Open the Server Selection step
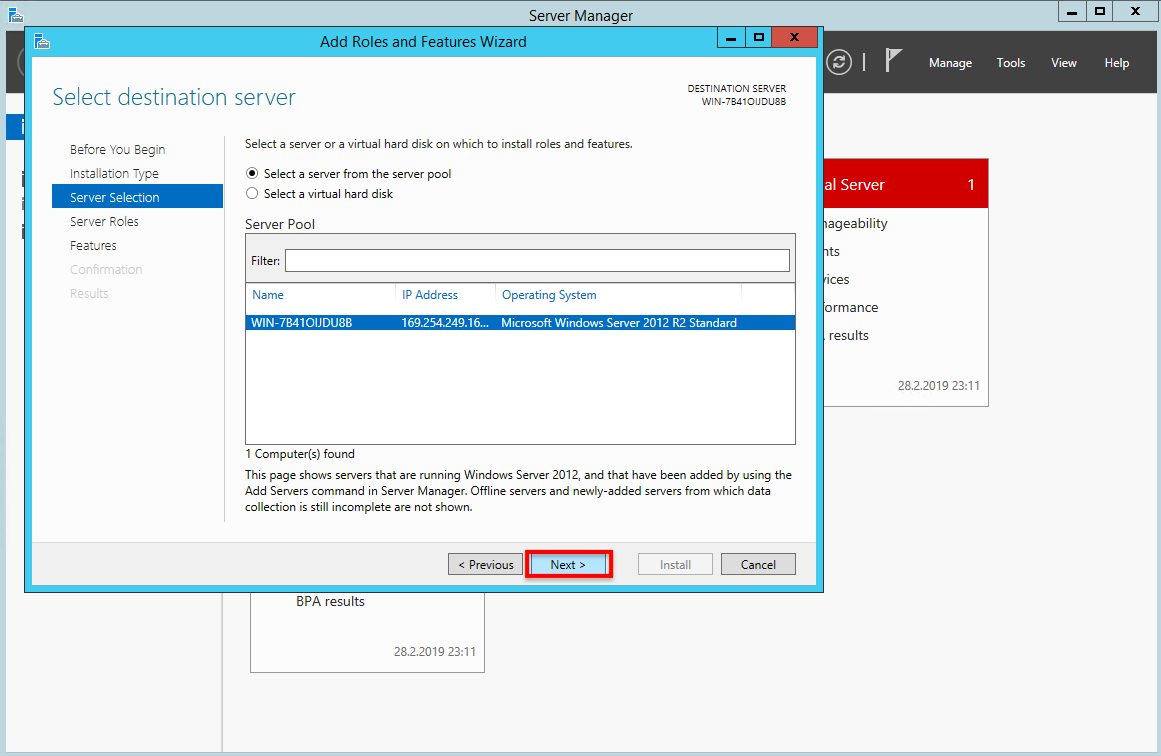Image resolution: width=1161 pixels, height=756 pixels. 138,197
